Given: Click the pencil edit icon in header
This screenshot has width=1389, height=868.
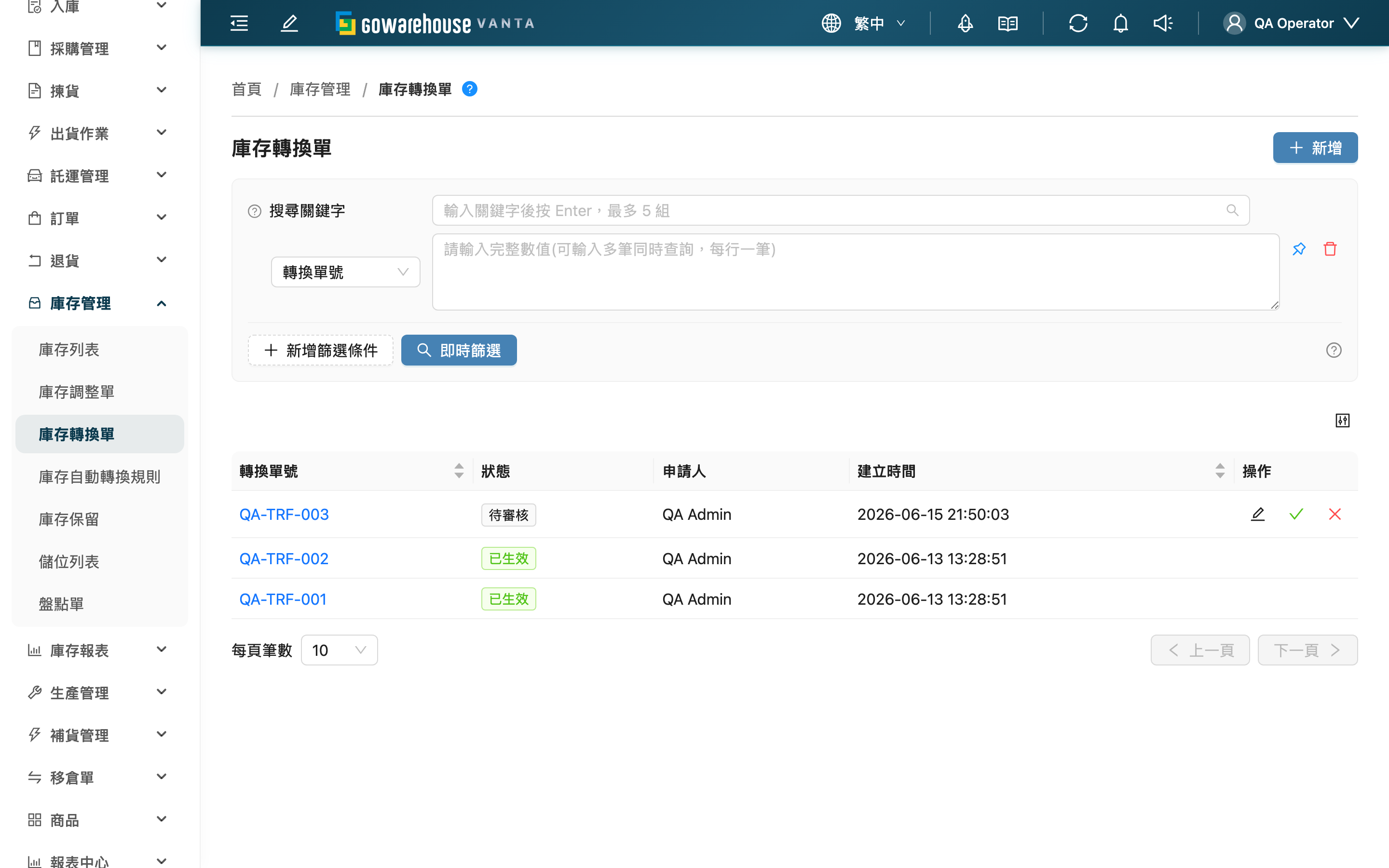Looking at the screenshot, I should (x=289, y=24).
